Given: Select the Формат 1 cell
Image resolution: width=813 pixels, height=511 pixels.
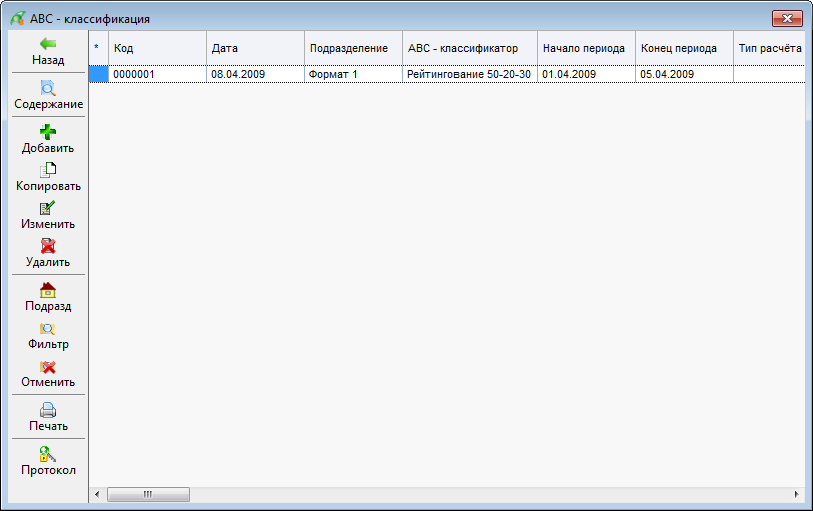Looking at the screenshot, I should (x=353, y=74).
